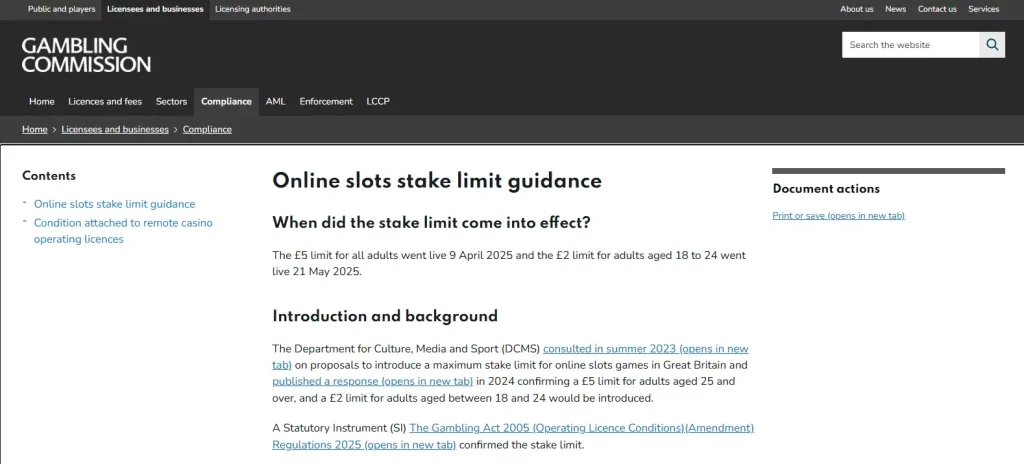1024x464 pixels.
Task: Click the search magnifier icon button
Action: tap(992, 44)
